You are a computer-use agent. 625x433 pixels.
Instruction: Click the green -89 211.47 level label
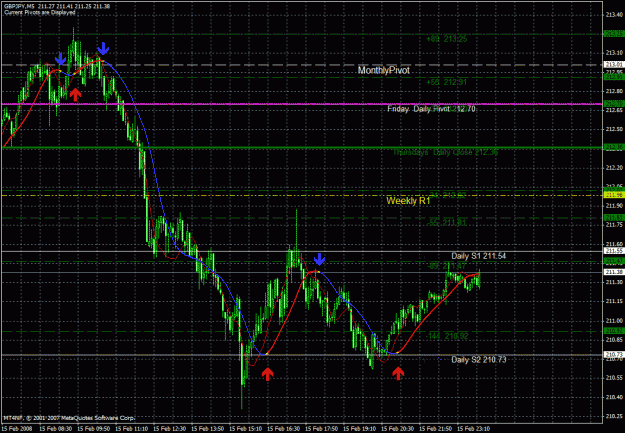[x=446, y=265]
